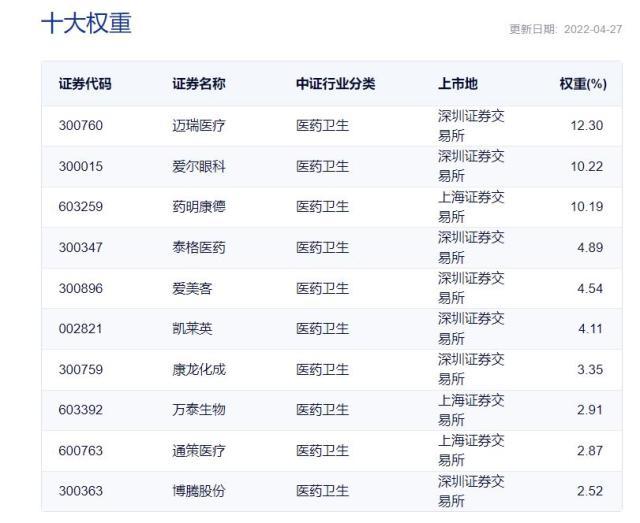Open the 迈瑞医疗 security name
This screenshot has width=640, height=523.
(198, 126)
